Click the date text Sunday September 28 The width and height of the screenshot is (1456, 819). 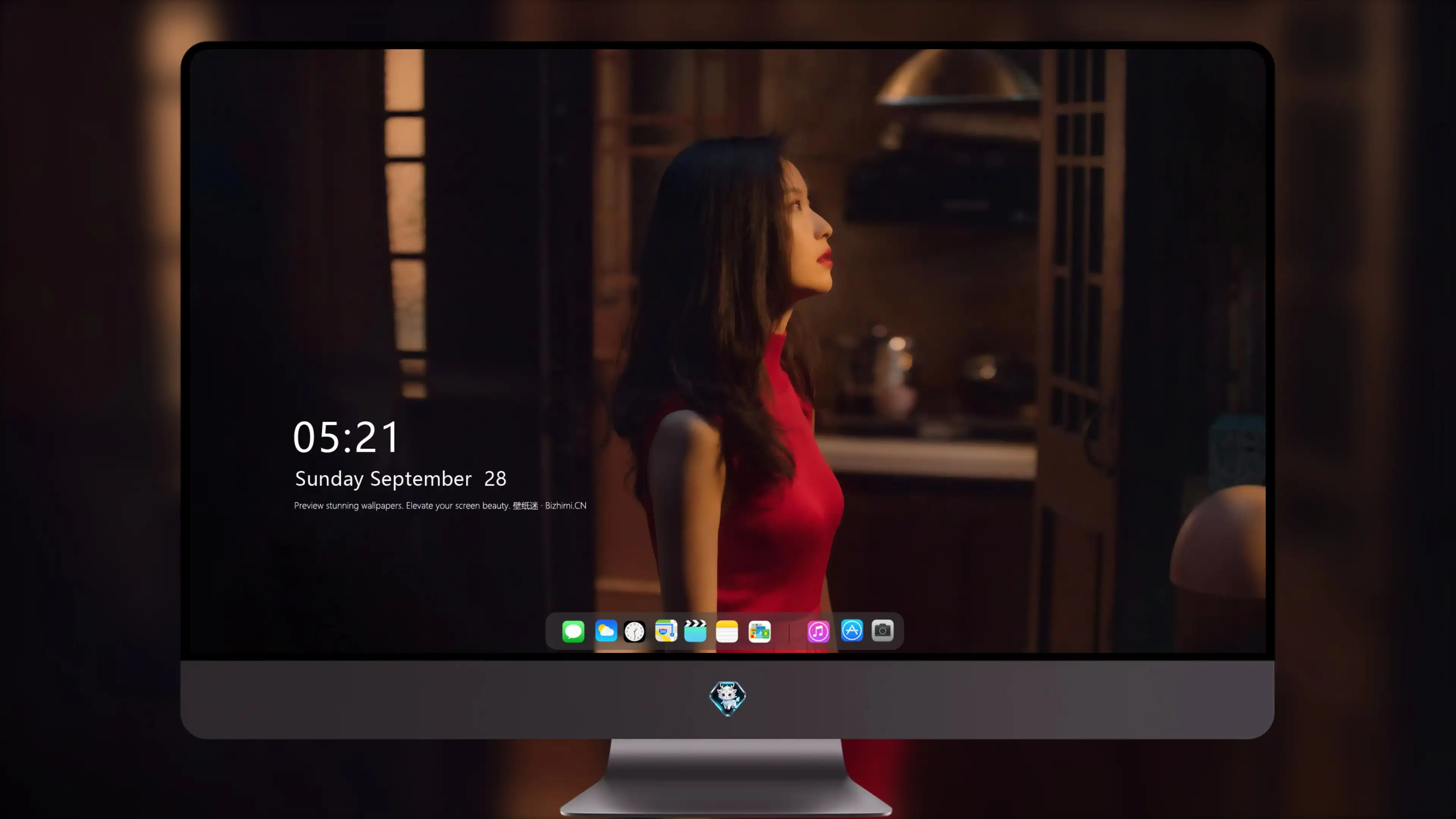click(401, 479)
